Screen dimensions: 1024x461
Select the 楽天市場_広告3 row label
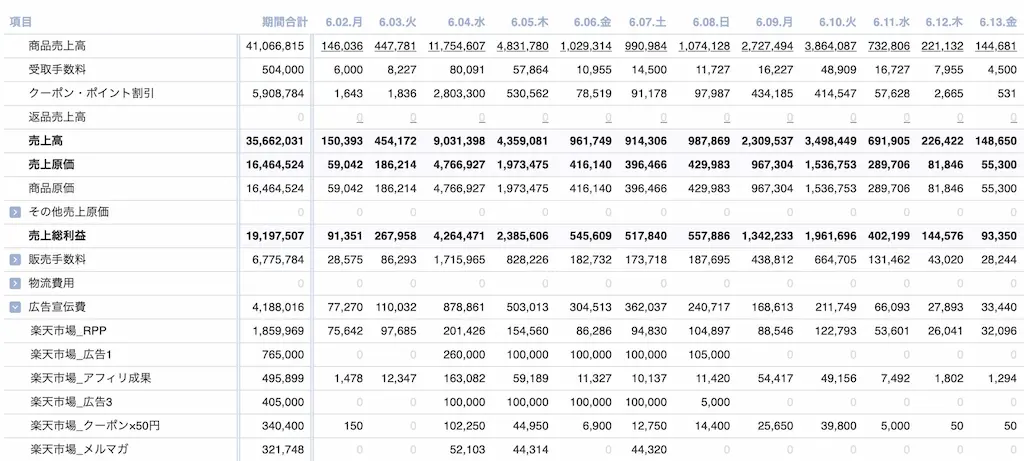[x=71, y=402]
